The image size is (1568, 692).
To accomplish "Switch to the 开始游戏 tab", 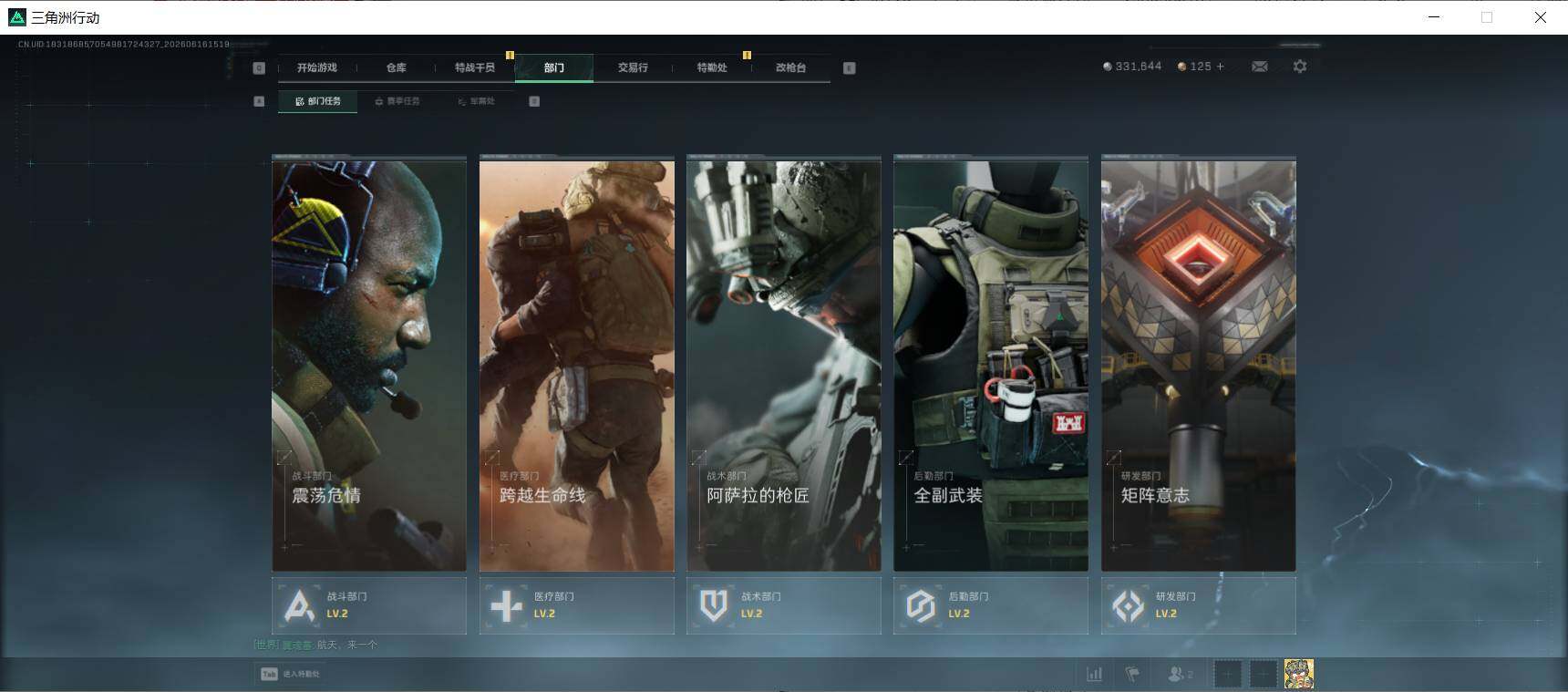I will [x=317, y=67].
